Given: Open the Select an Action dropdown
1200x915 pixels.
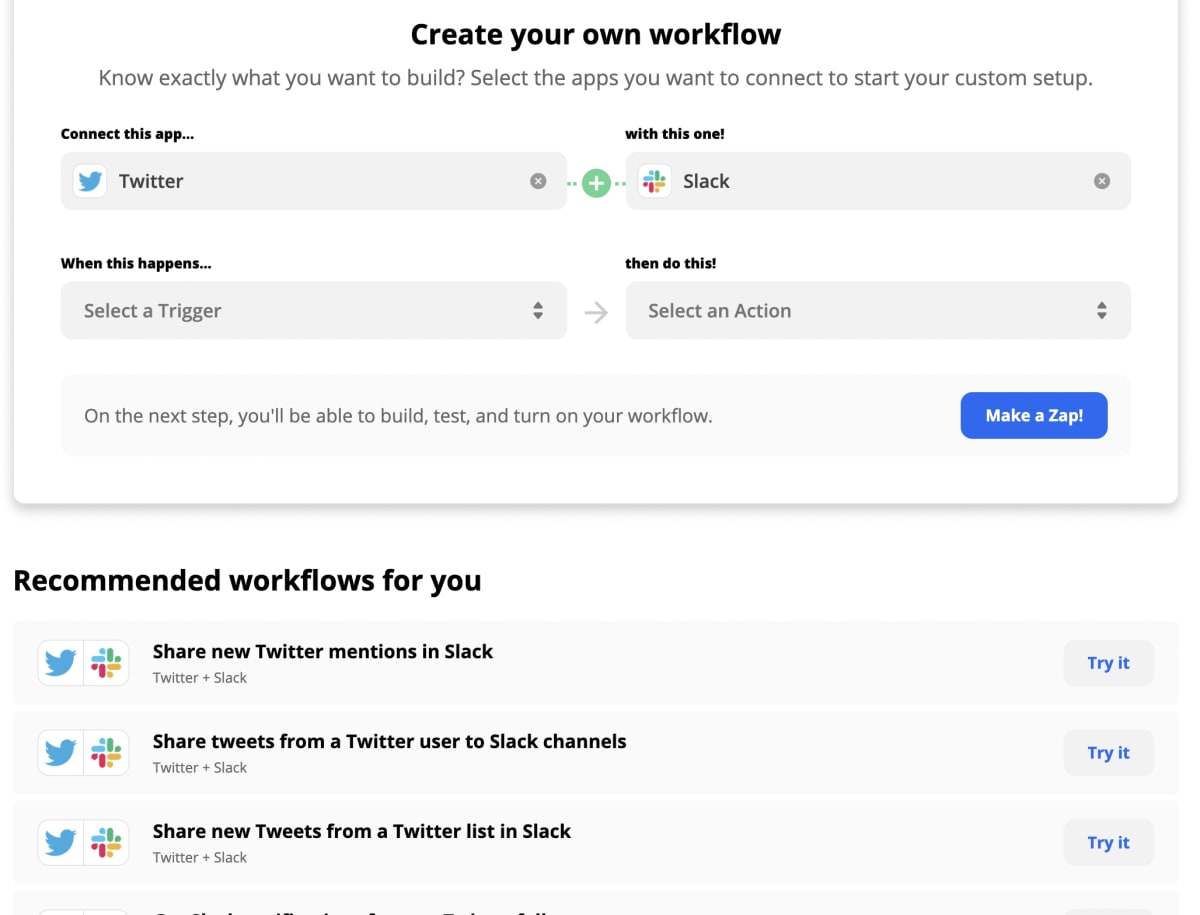Looking at the screenshot, I should point(878,311).
